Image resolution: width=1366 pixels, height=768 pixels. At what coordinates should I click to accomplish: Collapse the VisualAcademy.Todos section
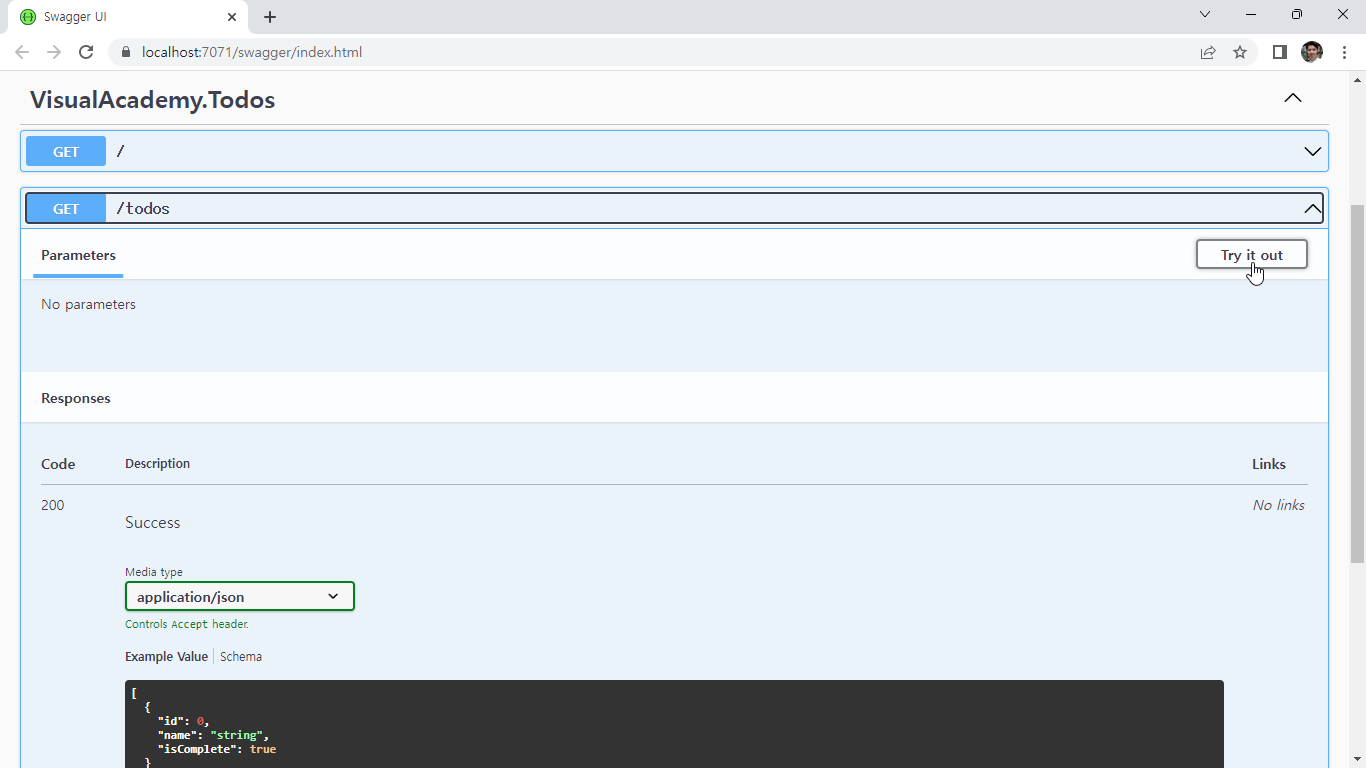[1293, 98]
